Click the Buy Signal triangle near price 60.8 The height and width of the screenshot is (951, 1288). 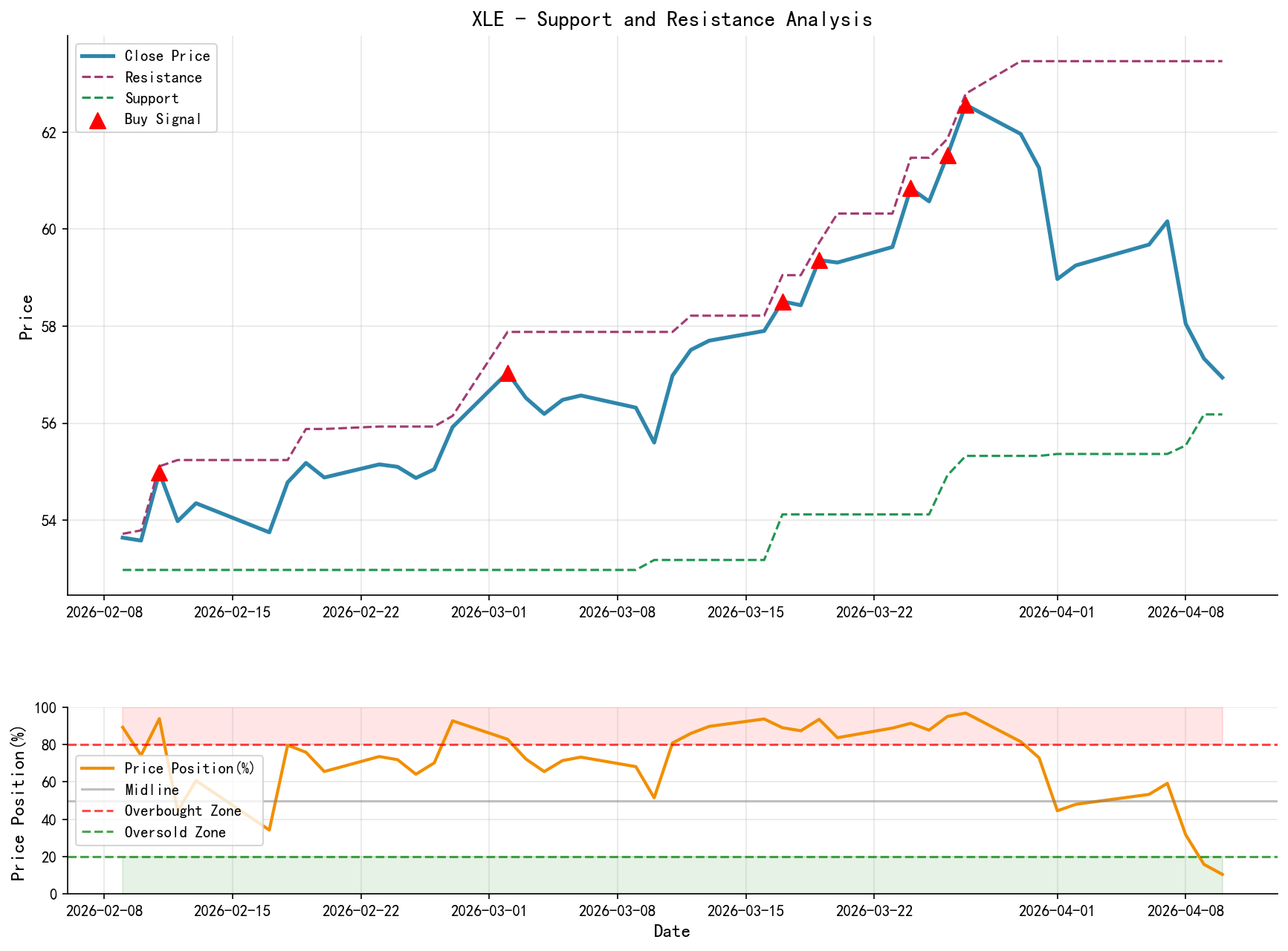point(910,189)
